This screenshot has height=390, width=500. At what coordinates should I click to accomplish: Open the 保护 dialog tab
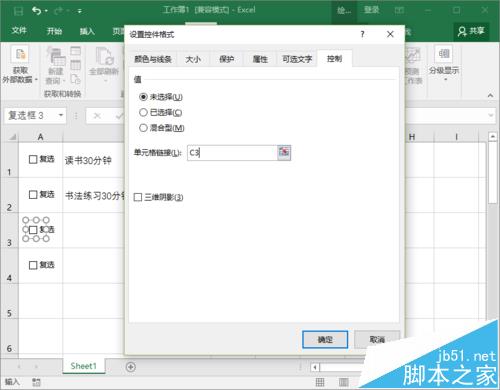point(226,59)
